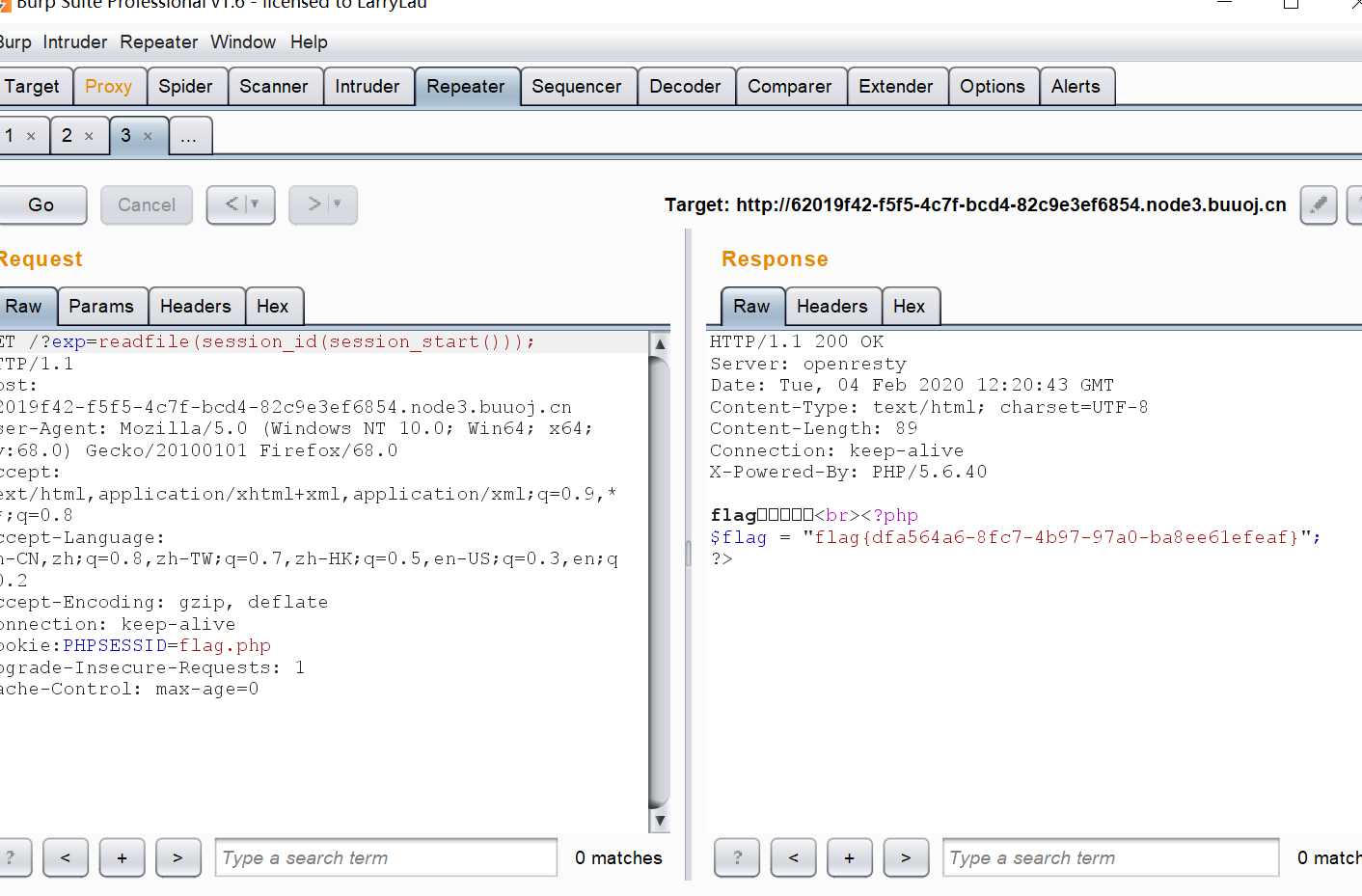Viewport: 1362px width, 896px height.
Task: Click the pane divider handle
Action: [x=688, y=555]
